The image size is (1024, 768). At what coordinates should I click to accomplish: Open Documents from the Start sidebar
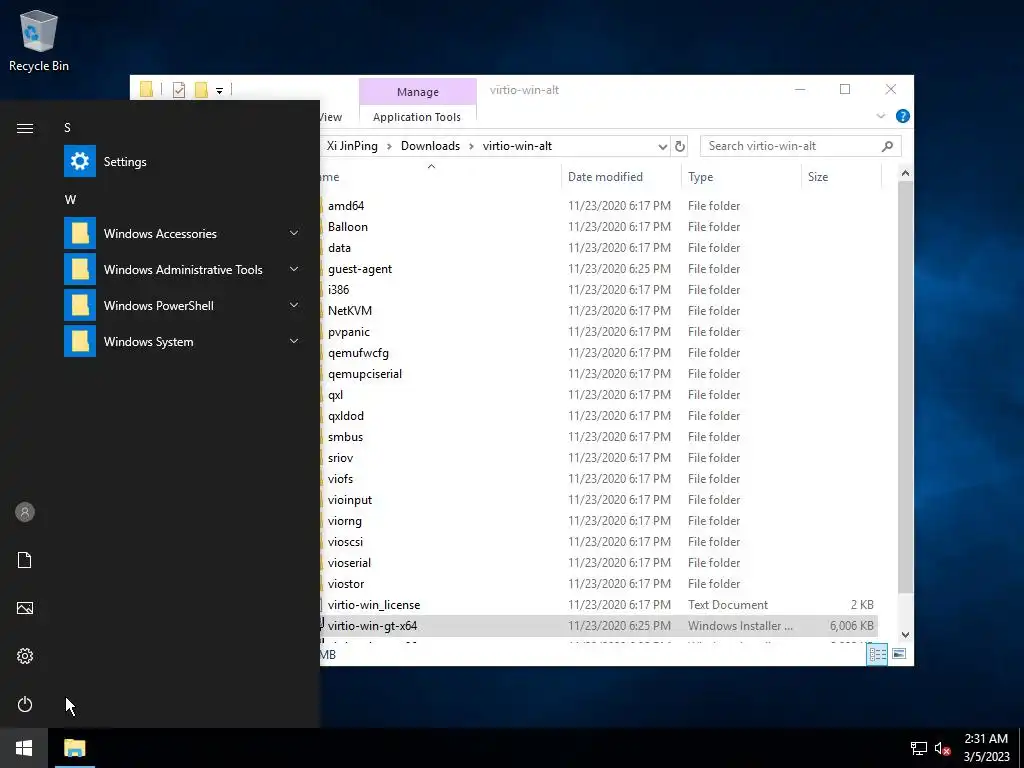pyautogui.click(x=25, y=560)
